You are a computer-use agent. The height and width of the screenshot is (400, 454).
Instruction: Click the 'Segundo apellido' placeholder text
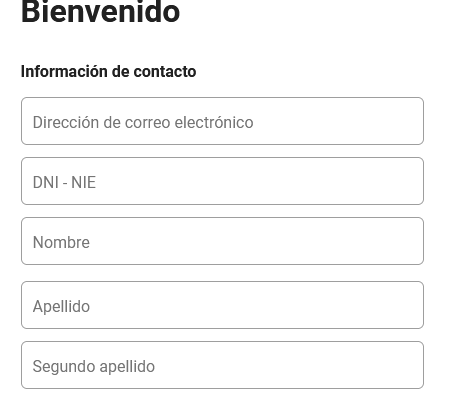(x=94, y=366)
